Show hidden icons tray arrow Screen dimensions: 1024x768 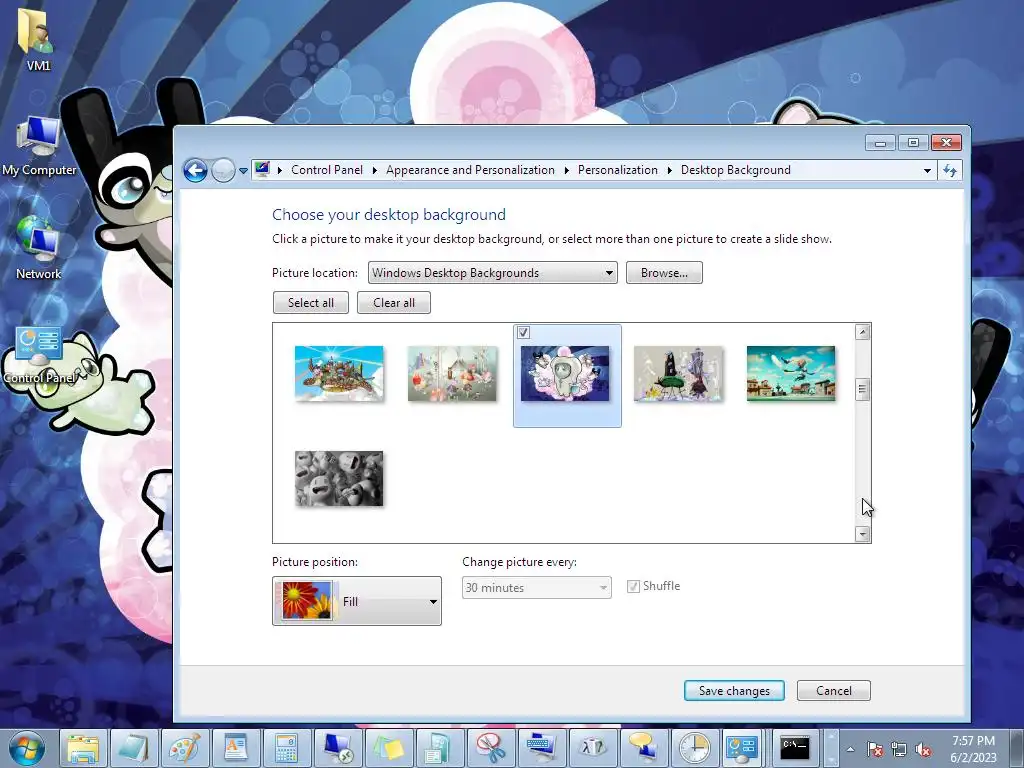(850, 749)
